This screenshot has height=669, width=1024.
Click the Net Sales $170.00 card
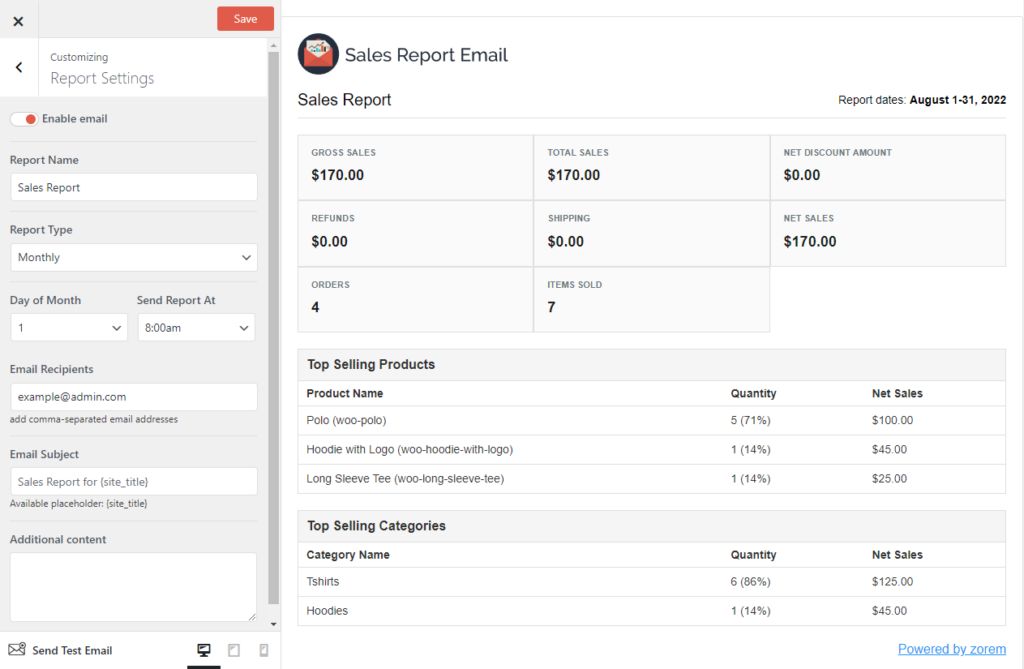click(x=888, y=233)
